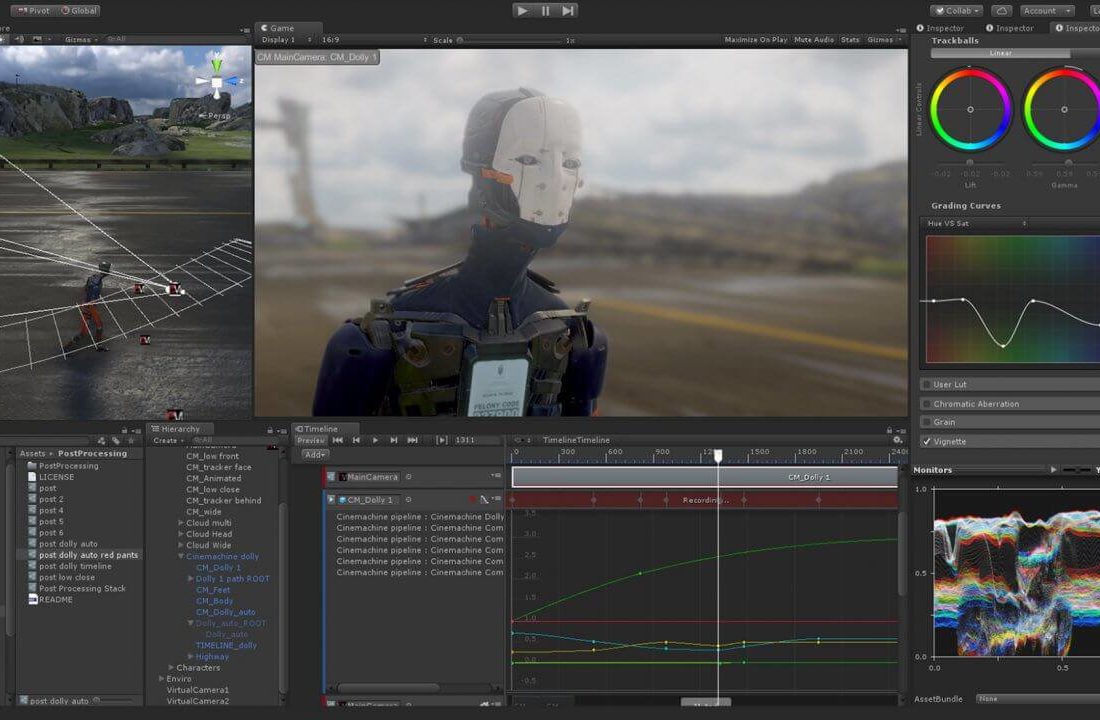Click the red record button on CM_Dolly 1 track
The width and height of the screenshot is (1100, 720).
click(472, 500)
